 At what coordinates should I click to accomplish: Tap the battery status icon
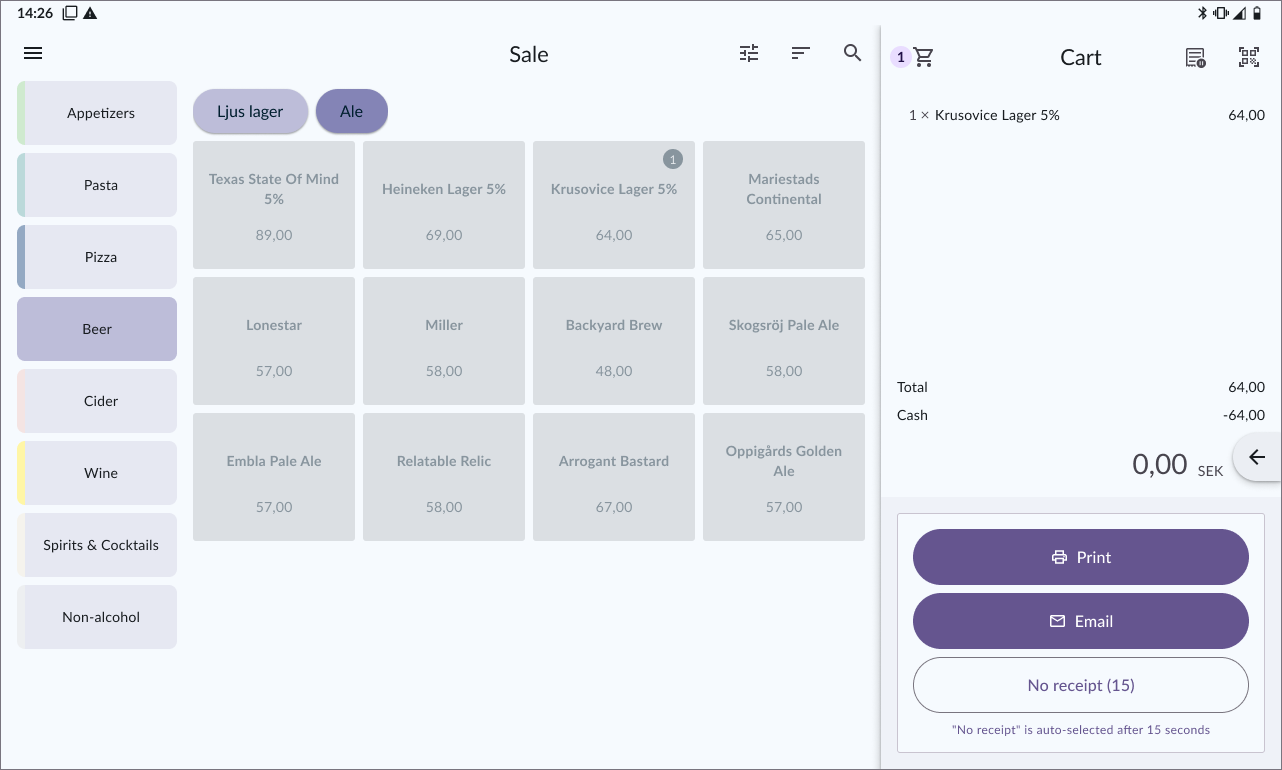(1258, 13)
